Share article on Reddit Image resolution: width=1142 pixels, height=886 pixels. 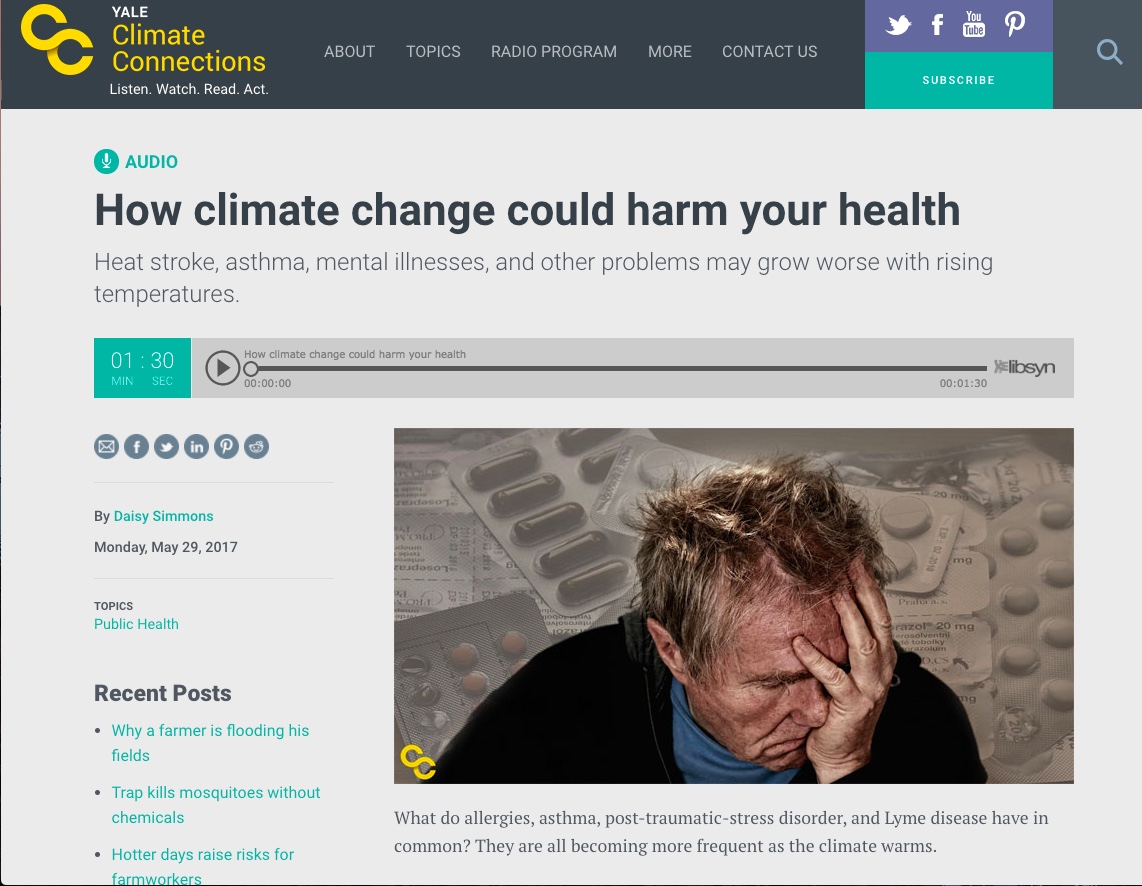[x=256, y=446]
